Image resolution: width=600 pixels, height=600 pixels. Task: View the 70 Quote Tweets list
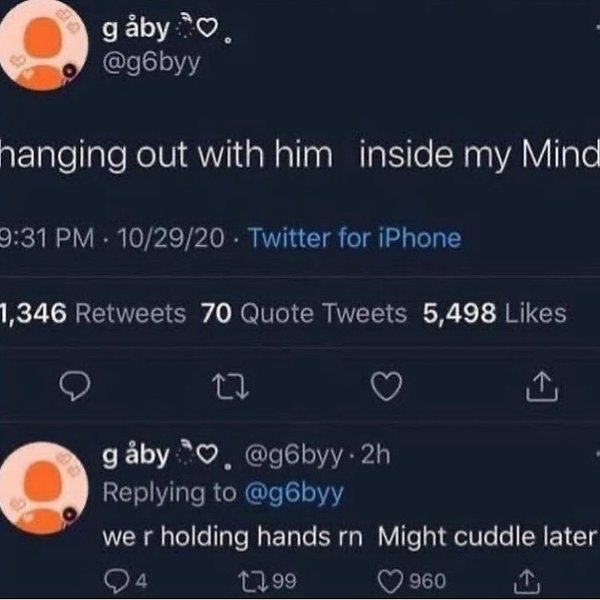coord(304,313)
